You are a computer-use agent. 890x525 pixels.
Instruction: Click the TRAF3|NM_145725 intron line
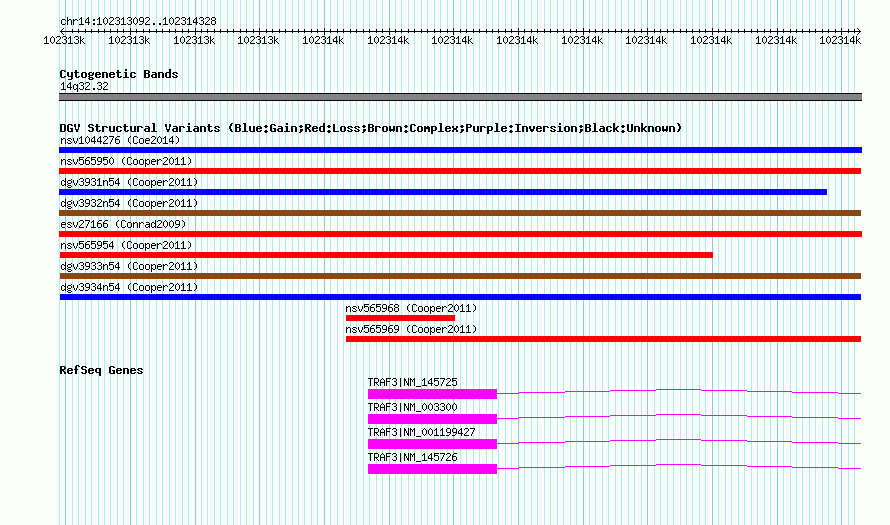pos(679,391)
